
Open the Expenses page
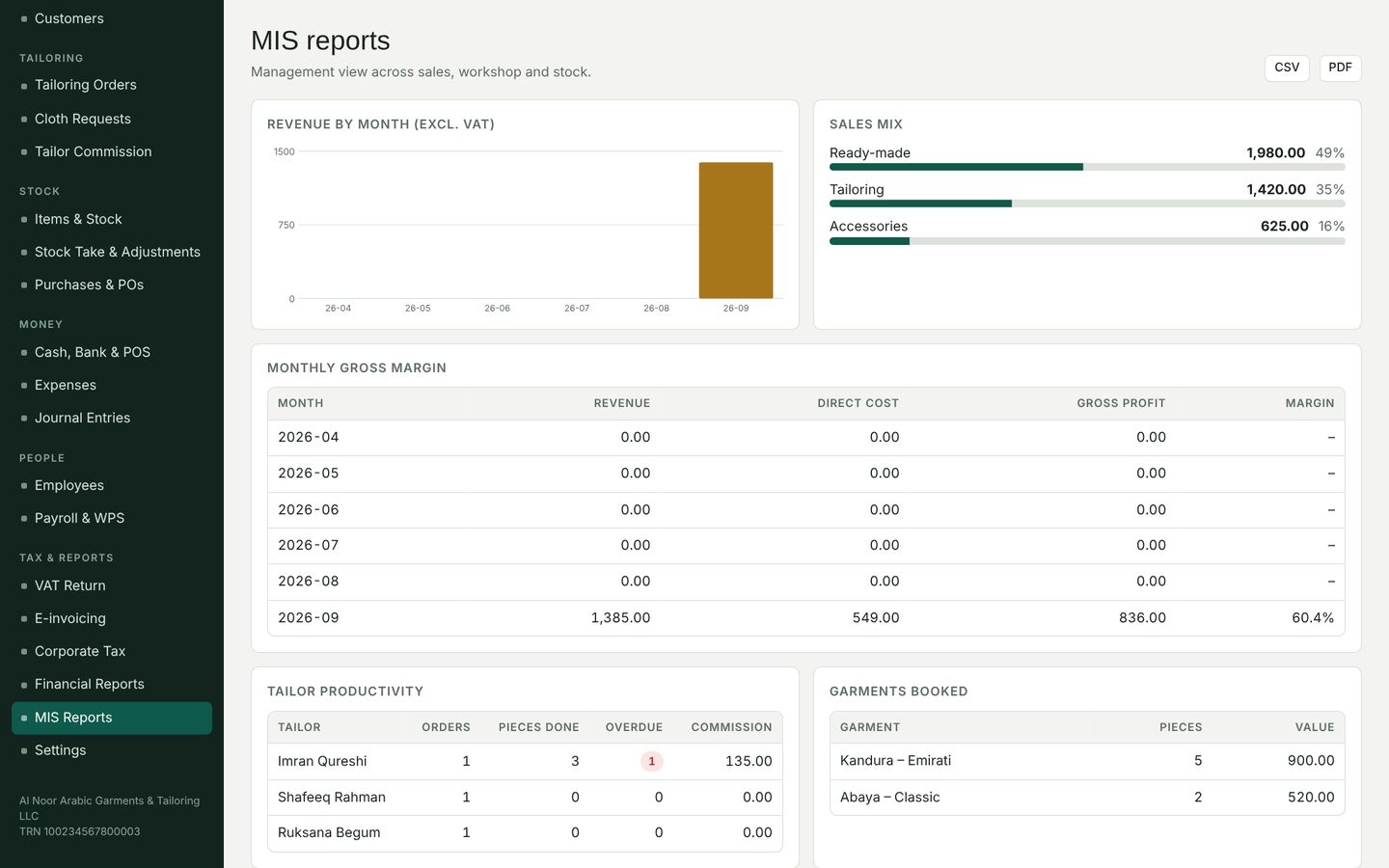tap(112, 385)
